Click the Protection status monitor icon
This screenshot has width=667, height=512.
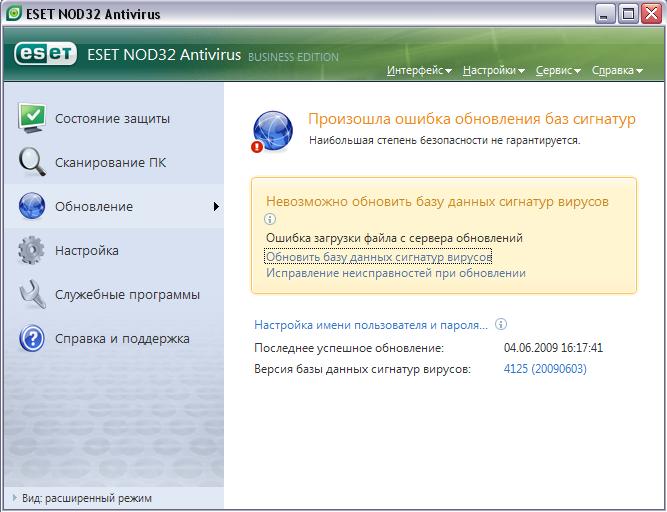pyautogui.click(x=32, y=118)
